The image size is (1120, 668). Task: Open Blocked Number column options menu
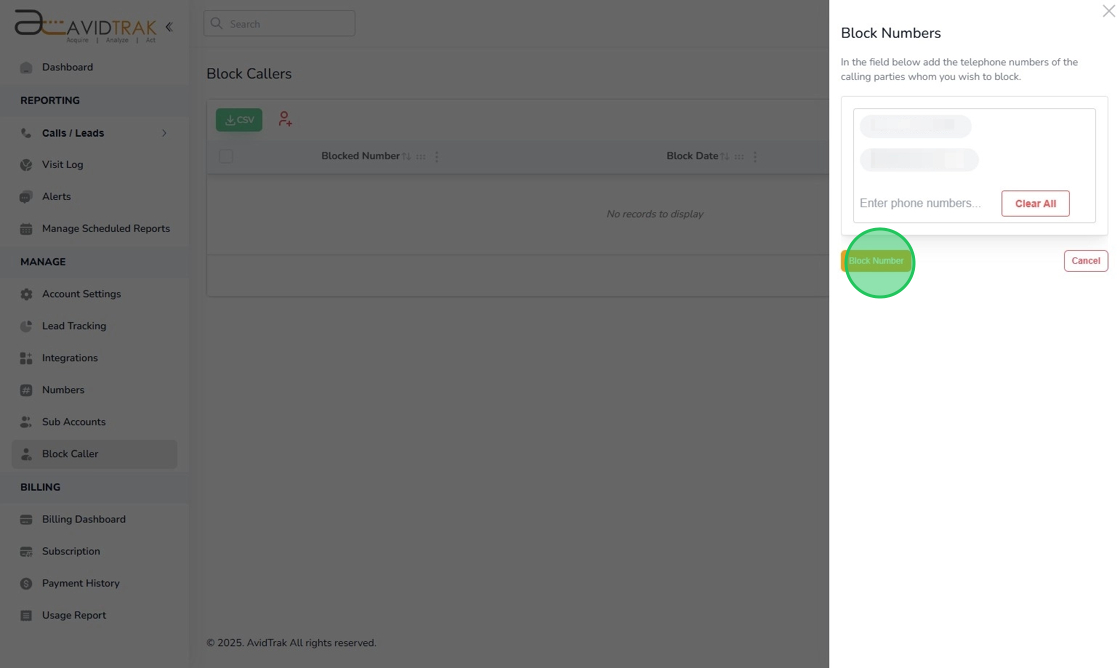436,156
